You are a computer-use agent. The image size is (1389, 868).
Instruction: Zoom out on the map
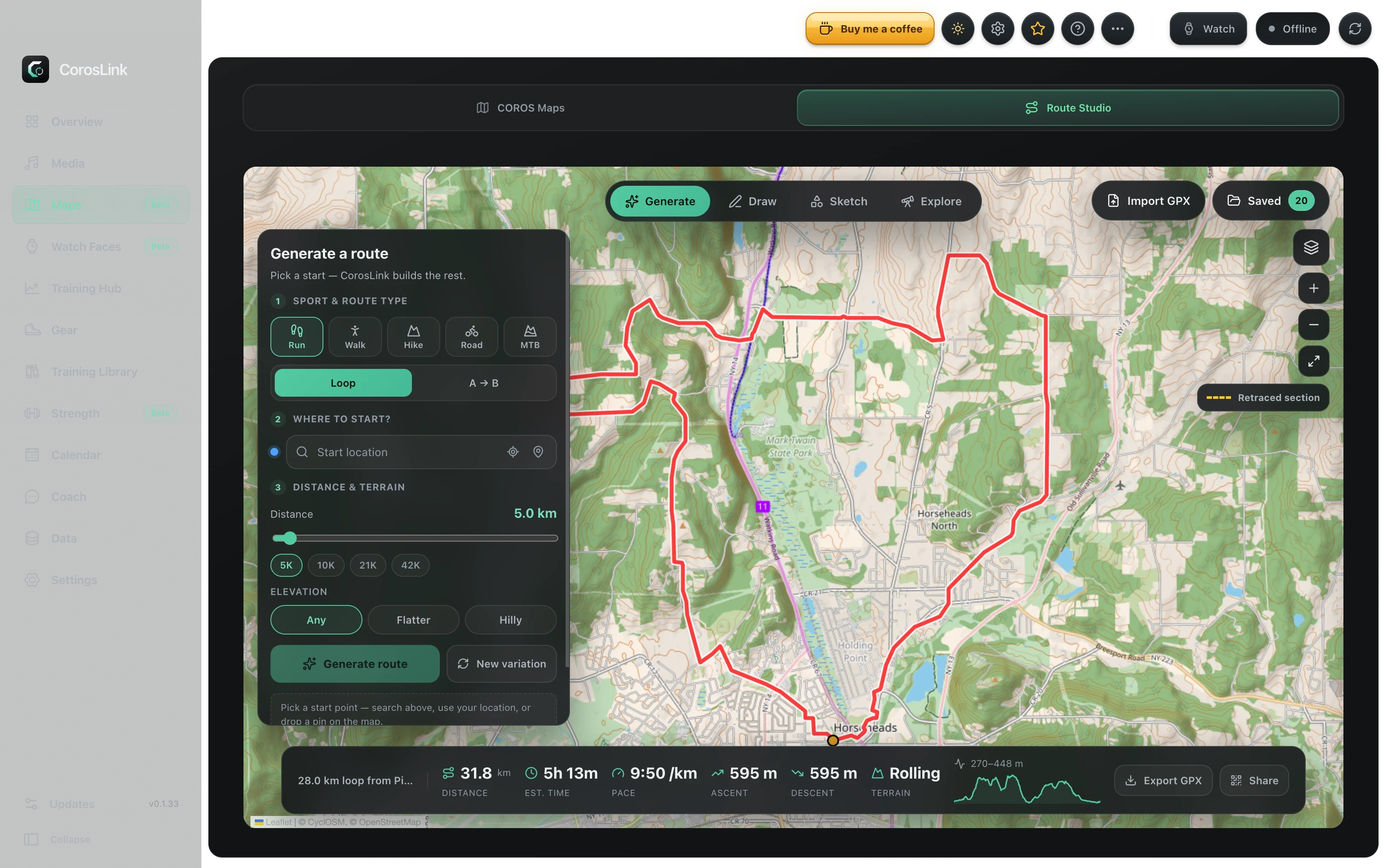tap(1313, 324)
